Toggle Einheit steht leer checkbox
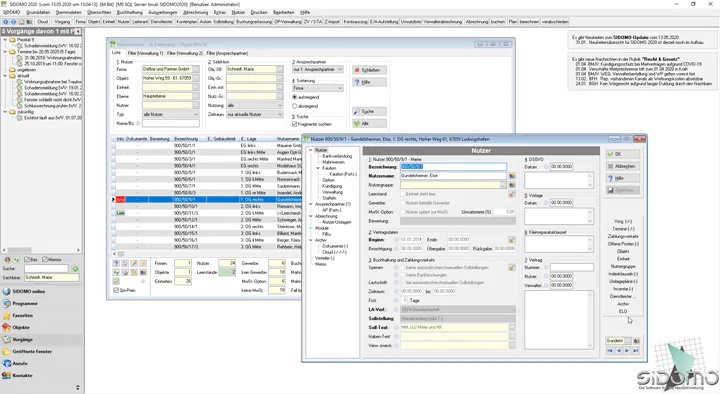720x394 pixels. tap(403, 194)
